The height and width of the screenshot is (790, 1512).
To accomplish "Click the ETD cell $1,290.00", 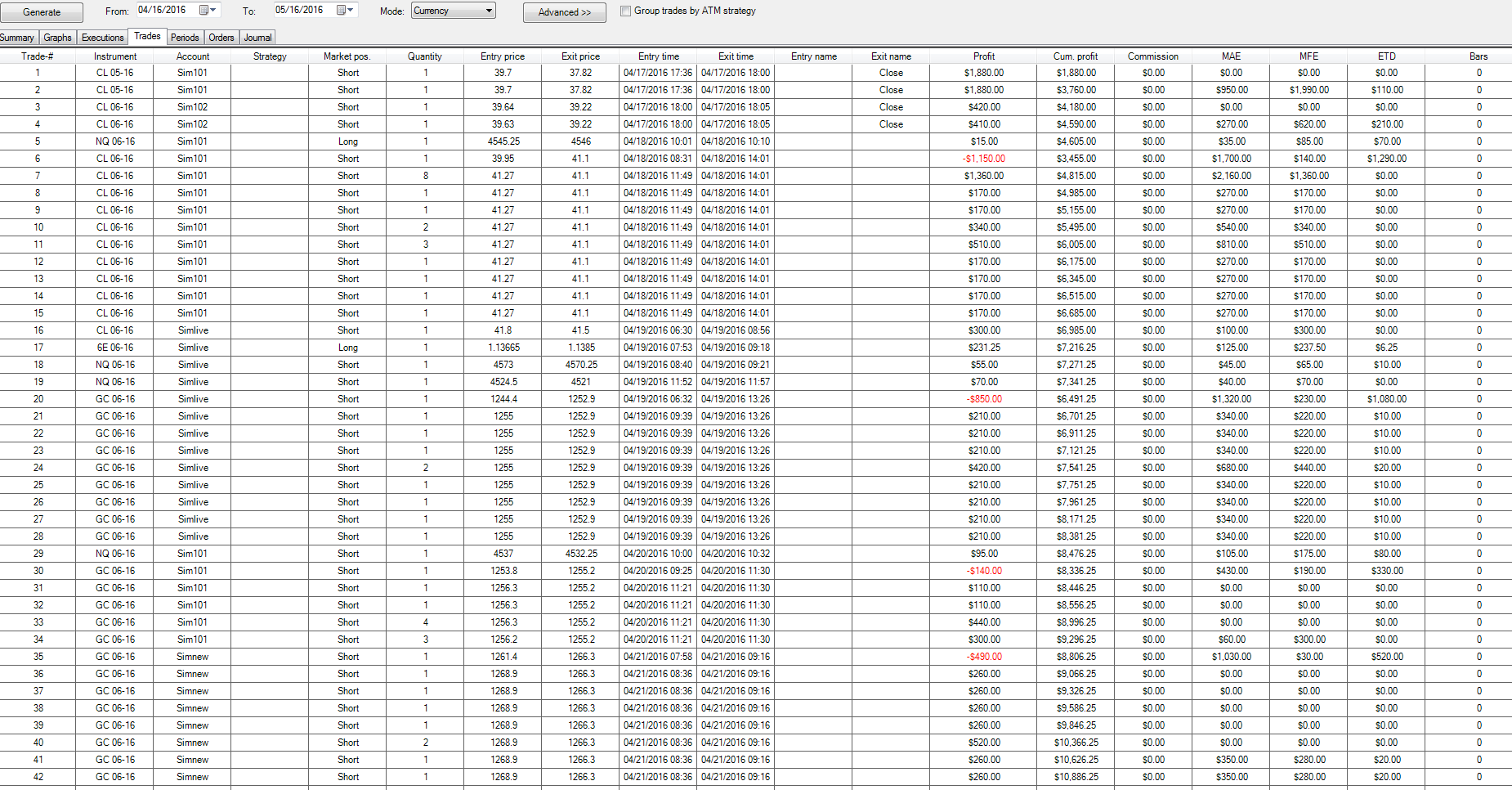I will pyautogui.click(x=1387, y=159).
